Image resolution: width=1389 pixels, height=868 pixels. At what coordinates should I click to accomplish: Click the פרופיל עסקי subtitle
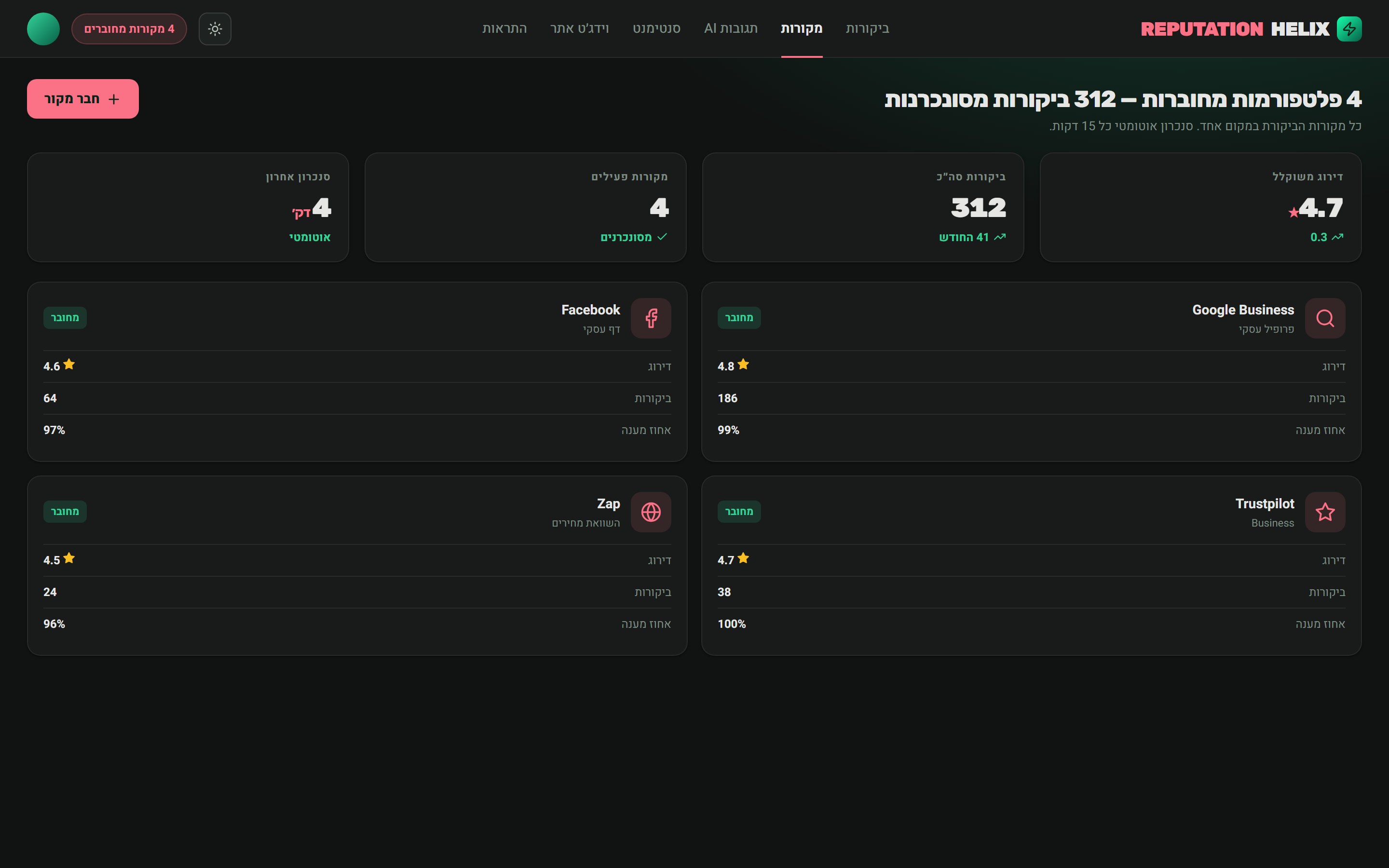click(x=1266, y=329)
